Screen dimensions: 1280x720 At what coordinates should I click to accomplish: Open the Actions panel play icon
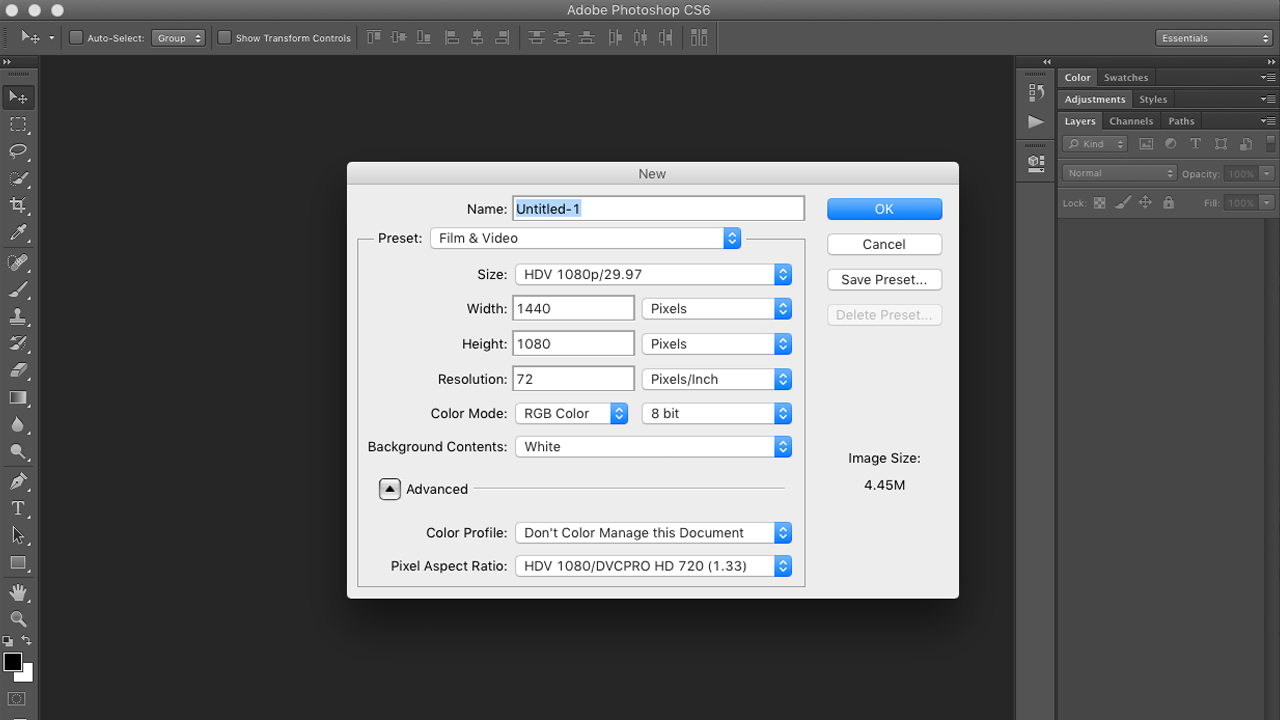coord(1036,122)
